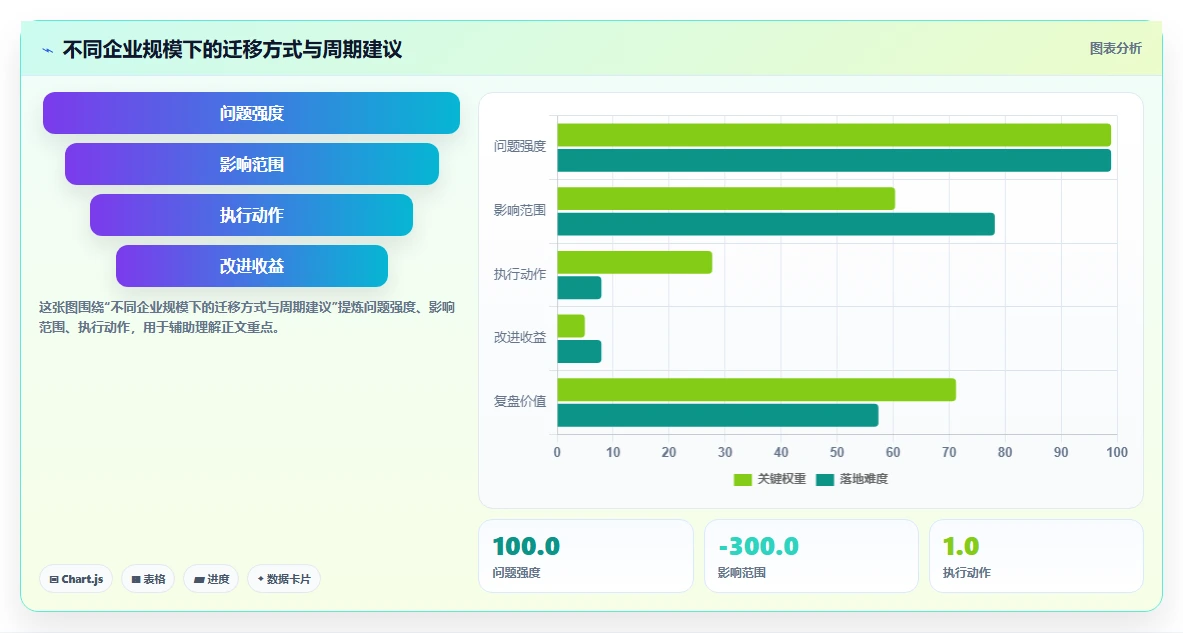Click the 复盘价值 teal bar
Image resolution: width=1183 pixels, height=633 pixels.
717,415
